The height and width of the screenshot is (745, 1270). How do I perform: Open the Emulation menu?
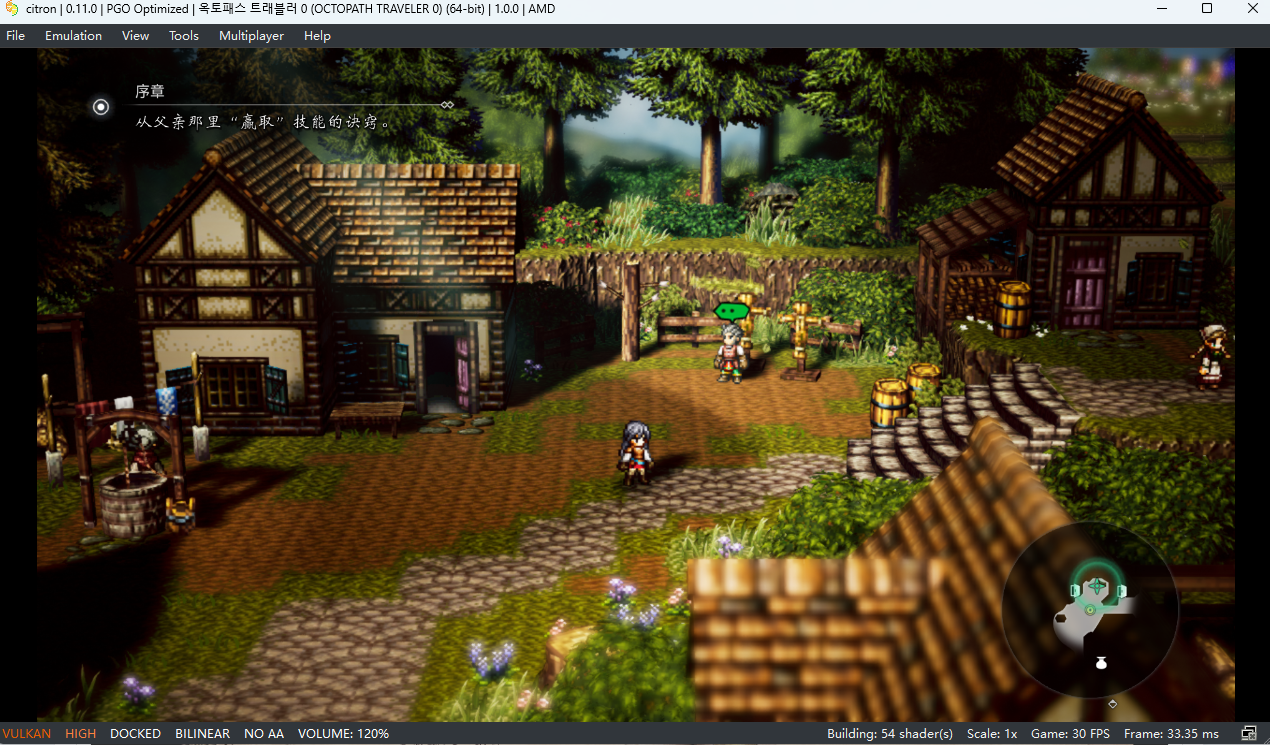click(73, 36)
